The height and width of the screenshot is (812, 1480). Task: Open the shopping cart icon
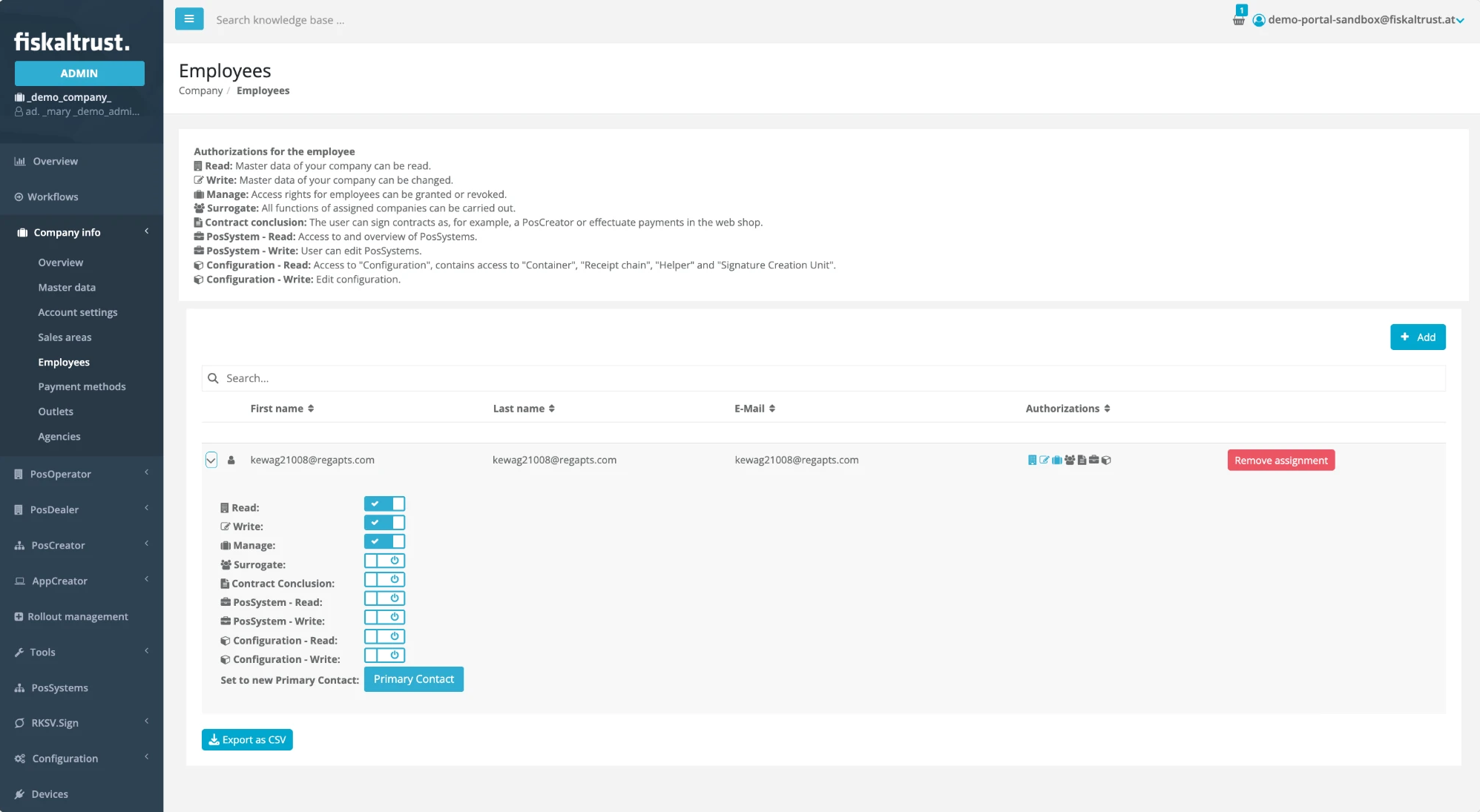[x=1238, y=20]
